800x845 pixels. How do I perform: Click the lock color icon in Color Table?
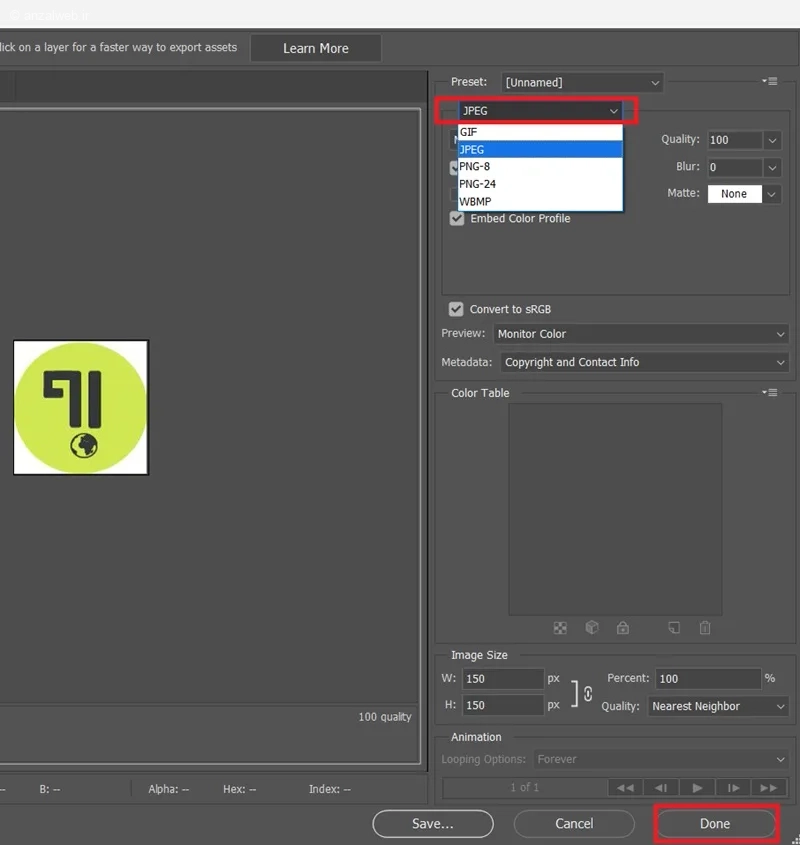pyautogui.click(x=623, y=627)
